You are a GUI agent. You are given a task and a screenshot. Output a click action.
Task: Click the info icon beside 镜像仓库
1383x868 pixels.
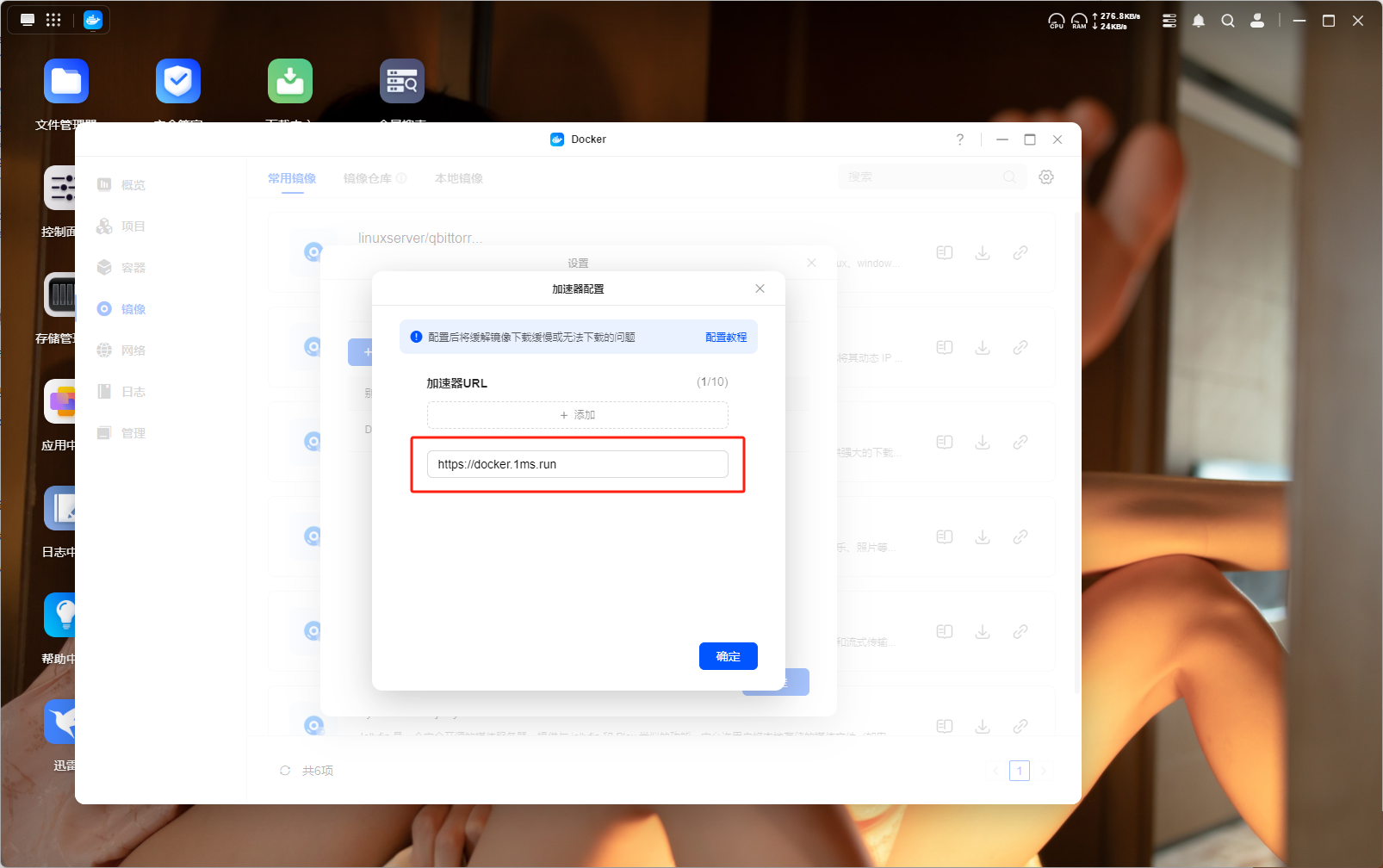pyautogui.click(x=401, y=178)
